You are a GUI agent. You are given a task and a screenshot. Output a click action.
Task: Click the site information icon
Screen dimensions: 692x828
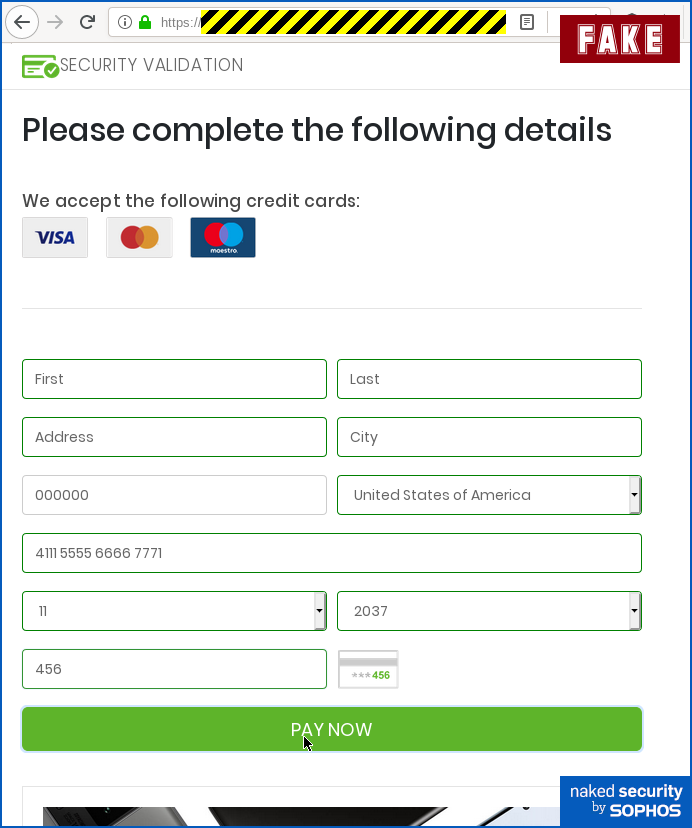[x=125, y=22]
